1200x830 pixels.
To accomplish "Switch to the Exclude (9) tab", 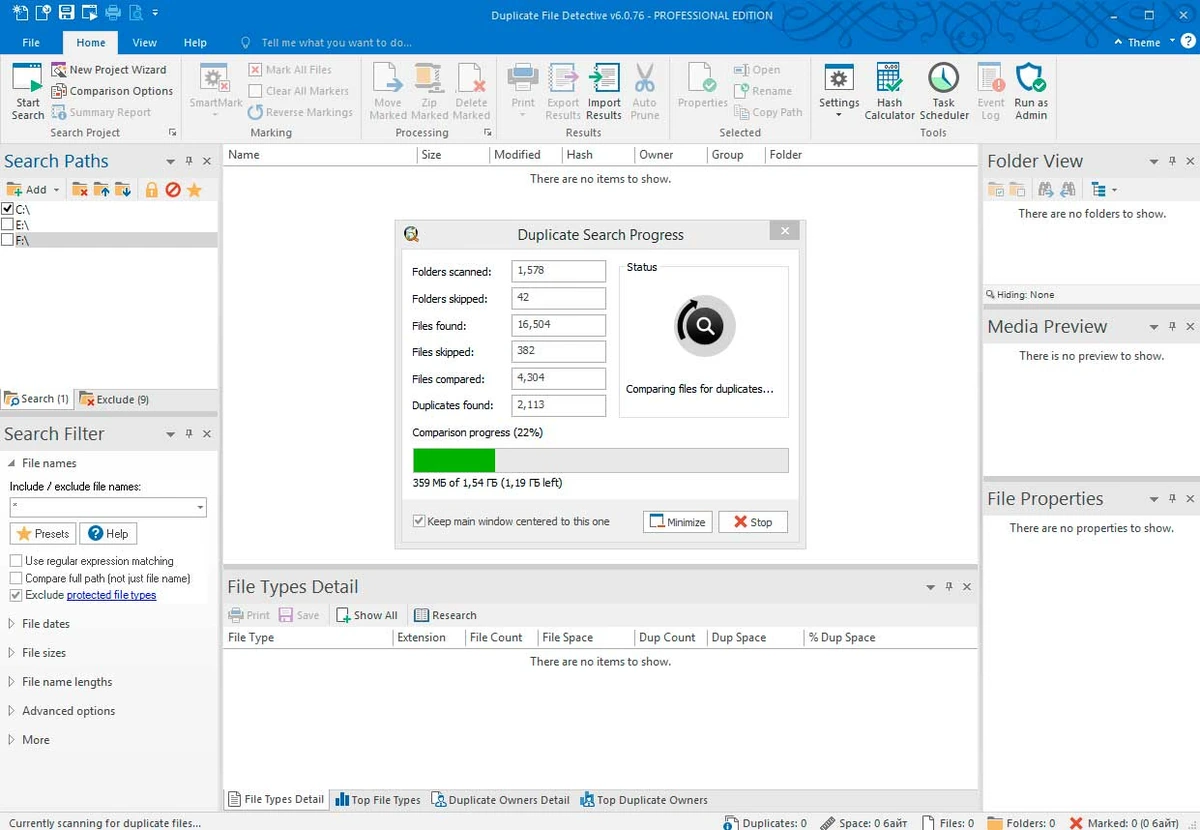I will pos(114,399).
